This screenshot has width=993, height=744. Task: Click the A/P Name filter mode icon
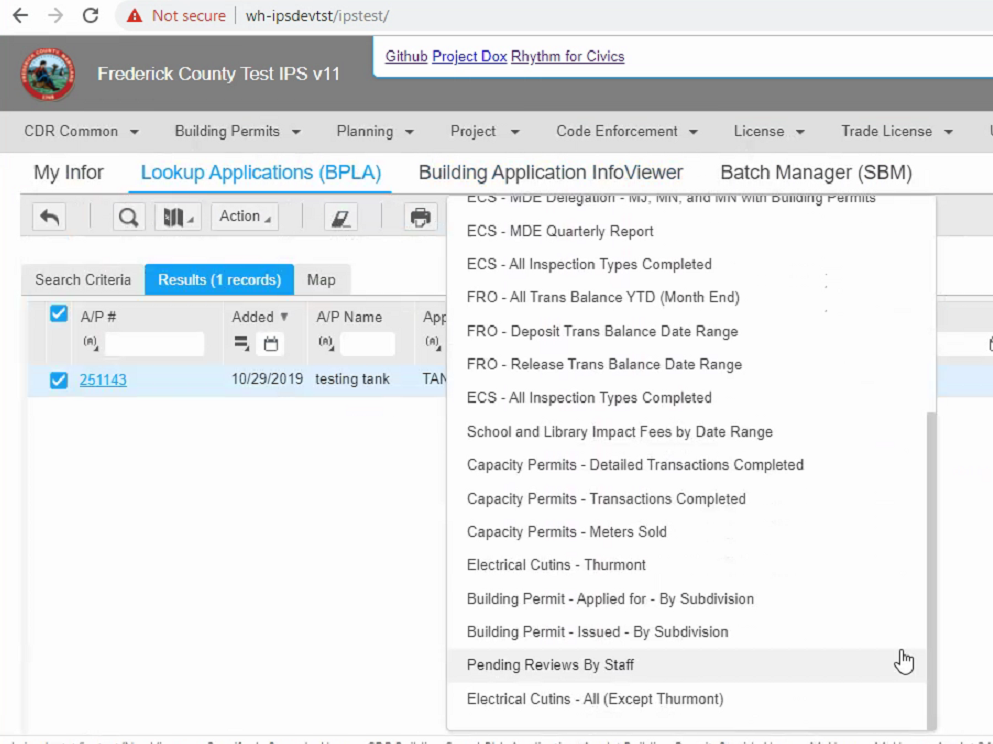tap(326, 343)
